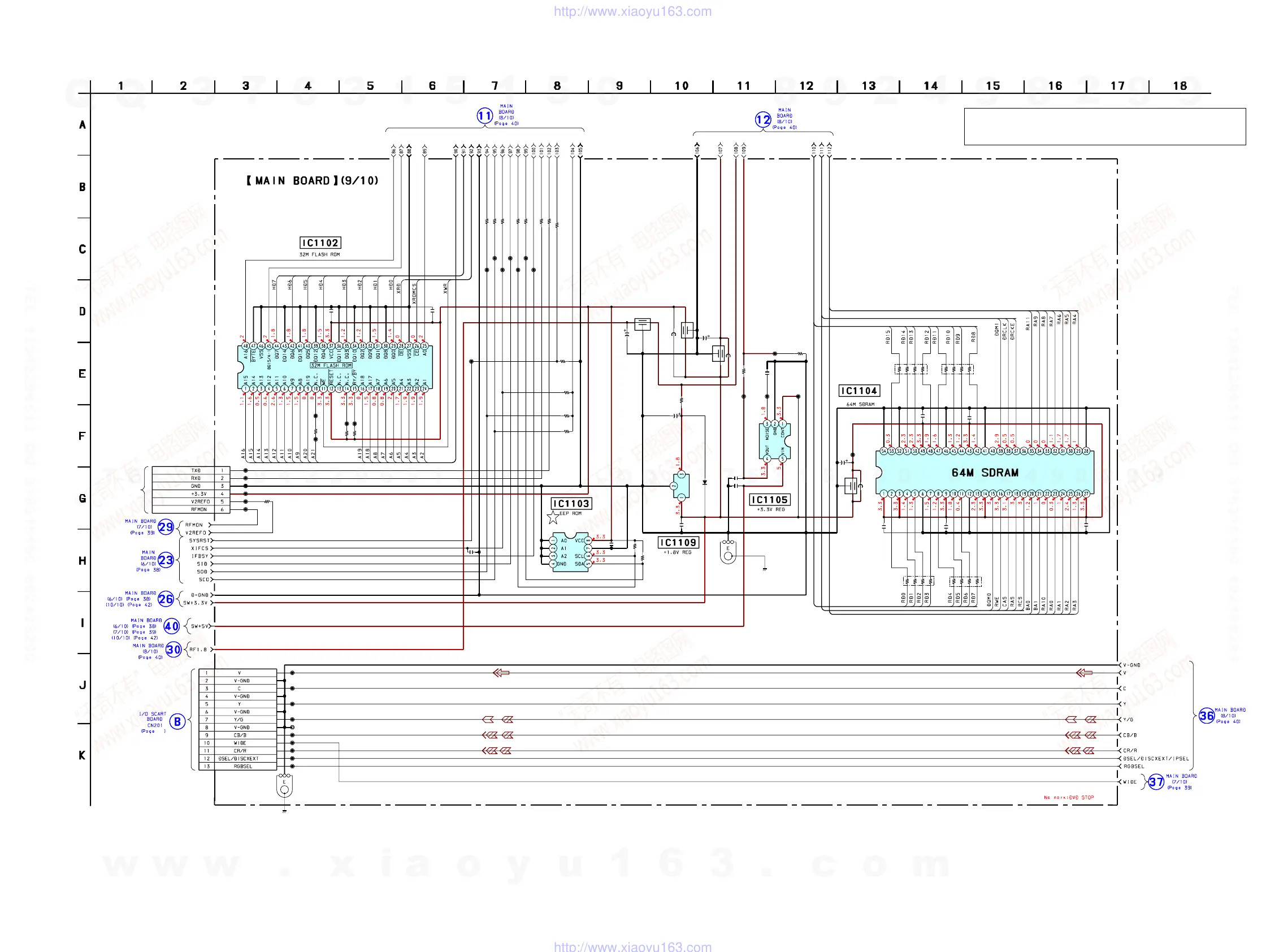Select the circled 37 WIDE reference marker

pyautogui.click(x=1156, y=782)
